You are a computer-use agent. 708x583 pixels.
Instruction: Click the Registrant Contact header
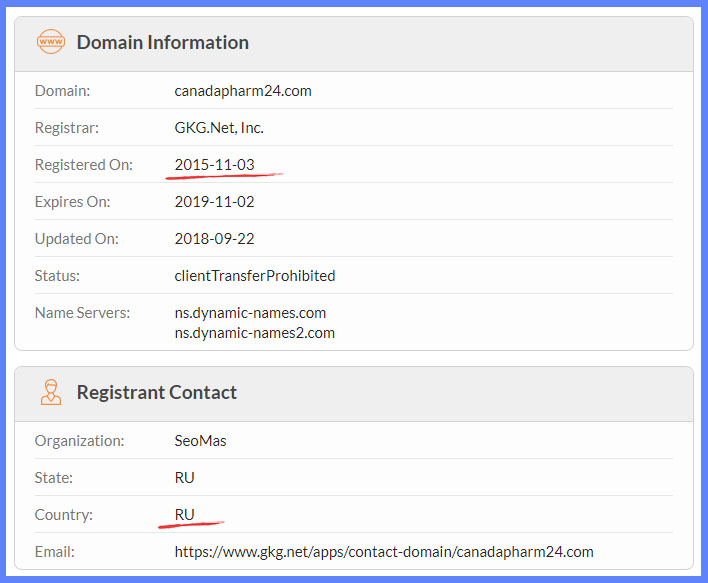[157, 392]
